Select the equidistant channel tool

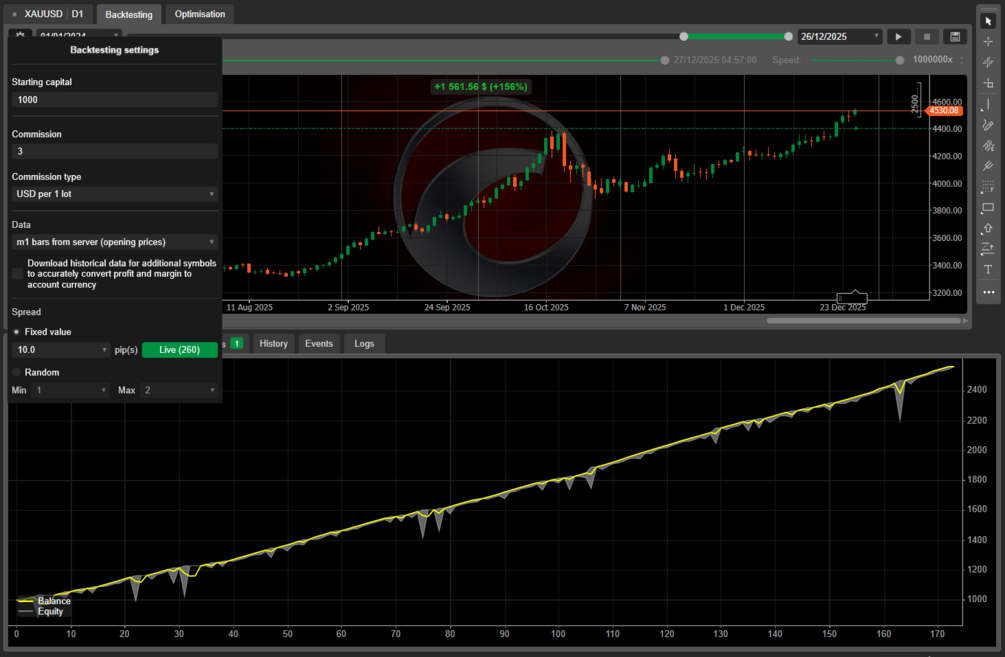pos(988,146)
